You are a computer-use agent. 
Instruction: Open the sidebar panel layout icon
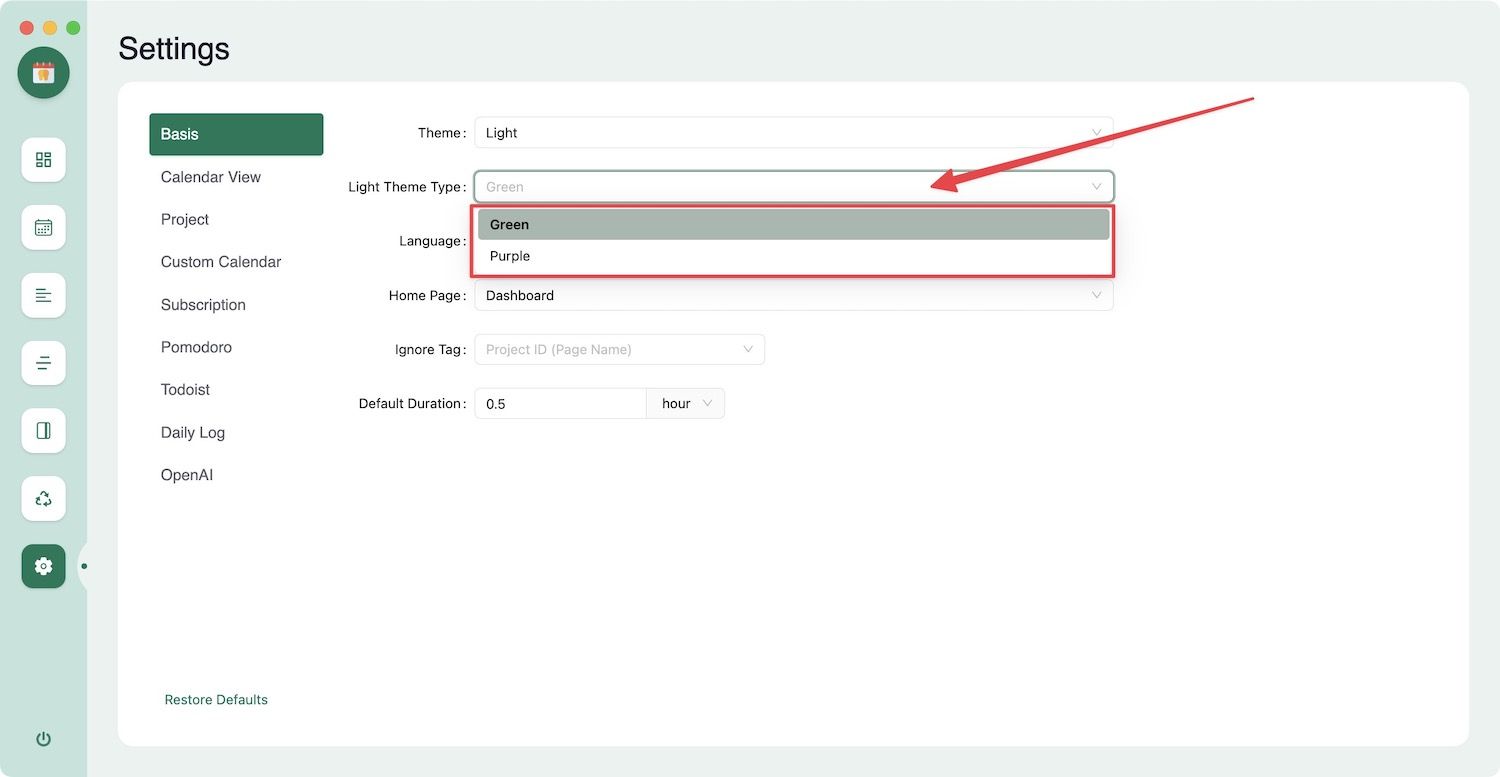tap(43, 431)
